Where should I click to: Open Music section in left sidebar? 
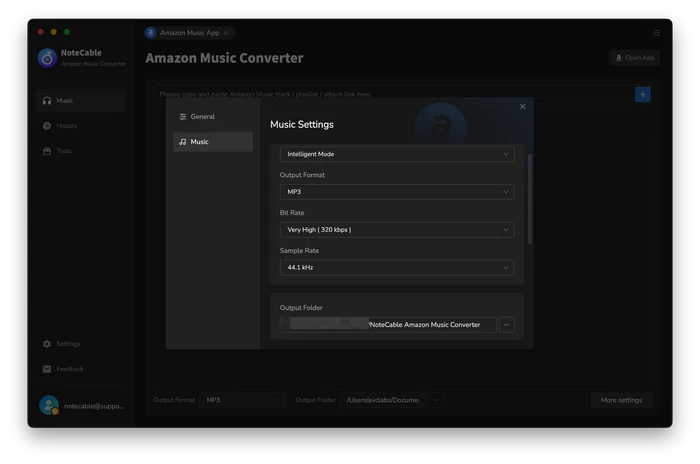[x=81, y=100]
